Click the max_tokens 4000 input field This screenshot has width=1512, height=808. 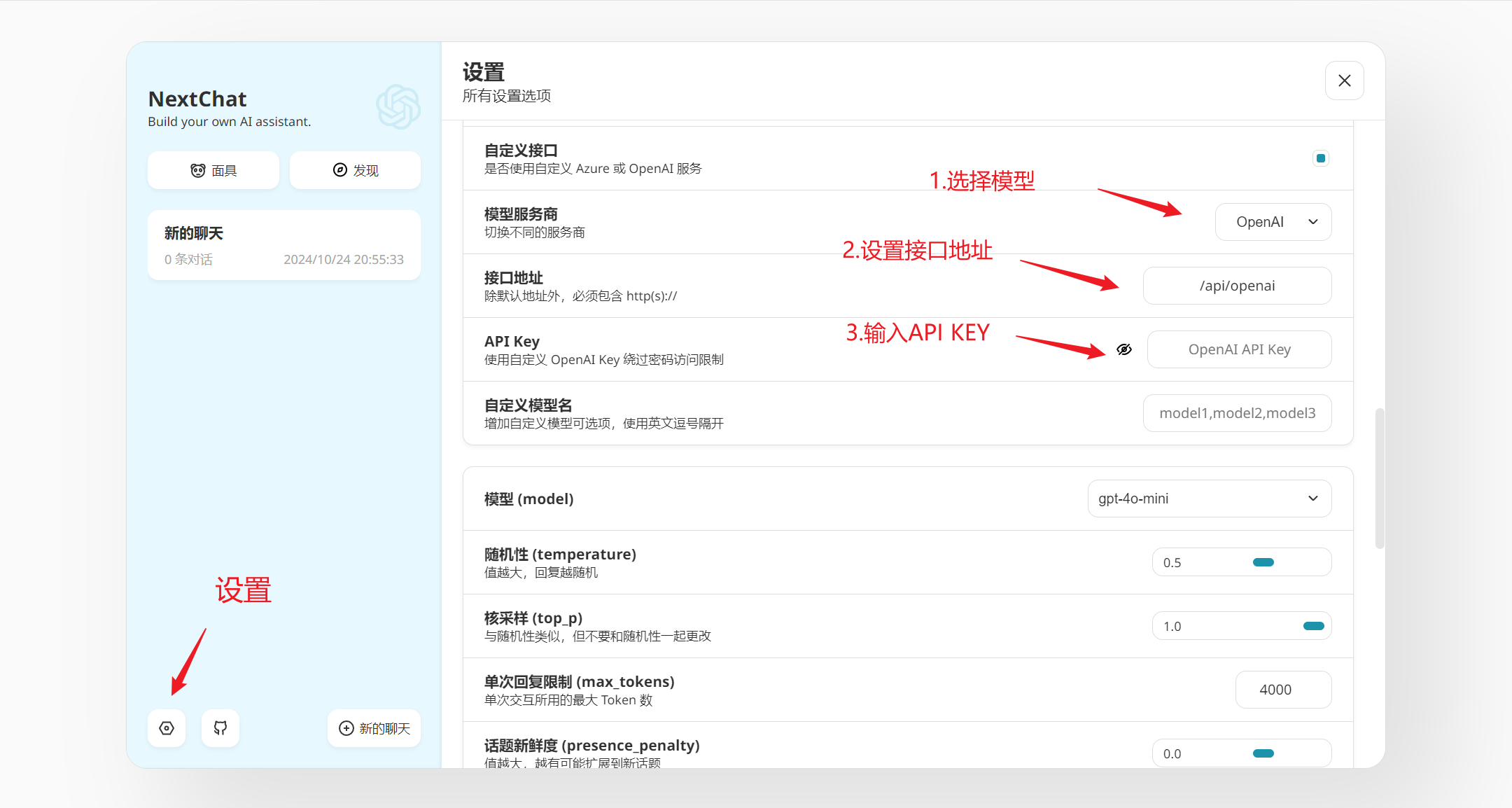click(1283, 690)
